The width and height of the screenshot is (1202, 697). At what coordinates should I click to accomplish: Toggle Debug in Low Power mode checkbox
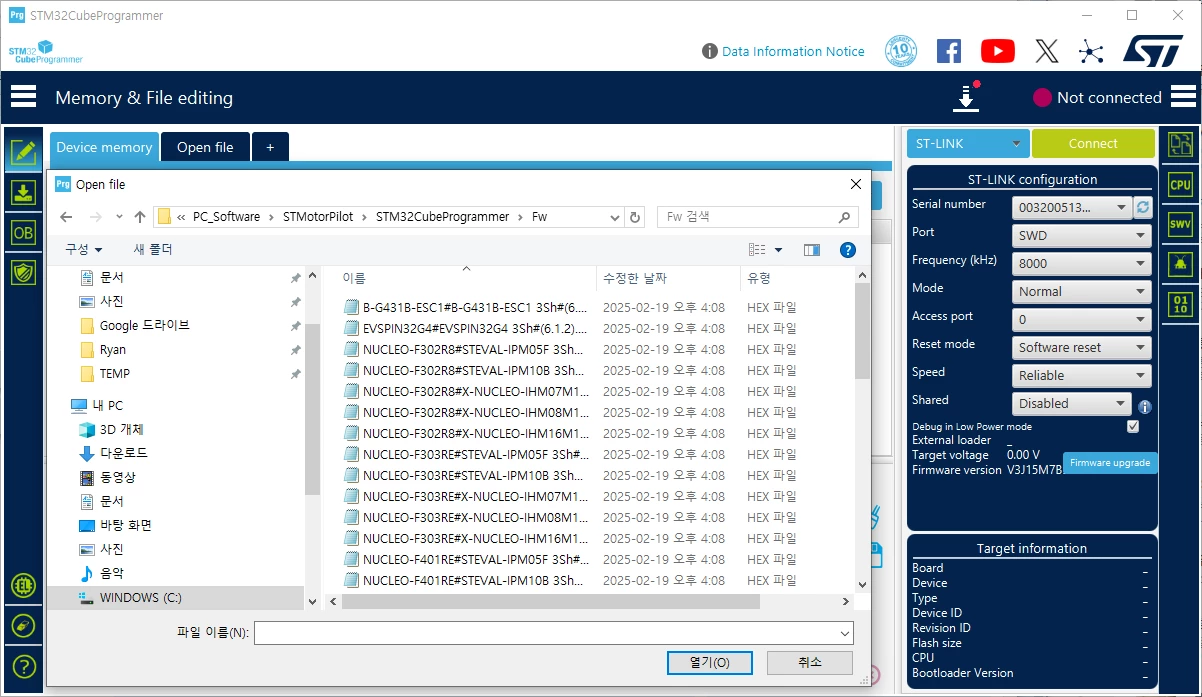pos(1133,426)
